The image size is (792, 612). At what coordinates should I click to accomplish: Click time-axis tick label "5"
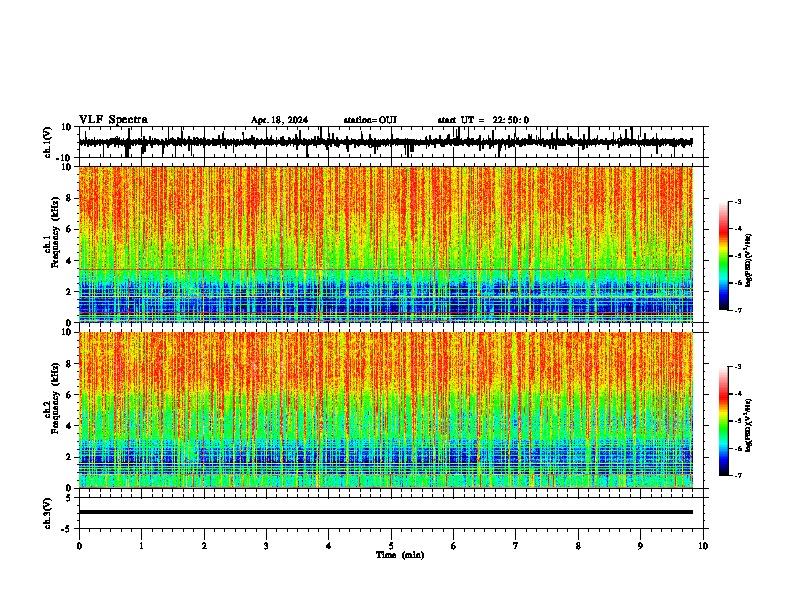pos(391,546)
